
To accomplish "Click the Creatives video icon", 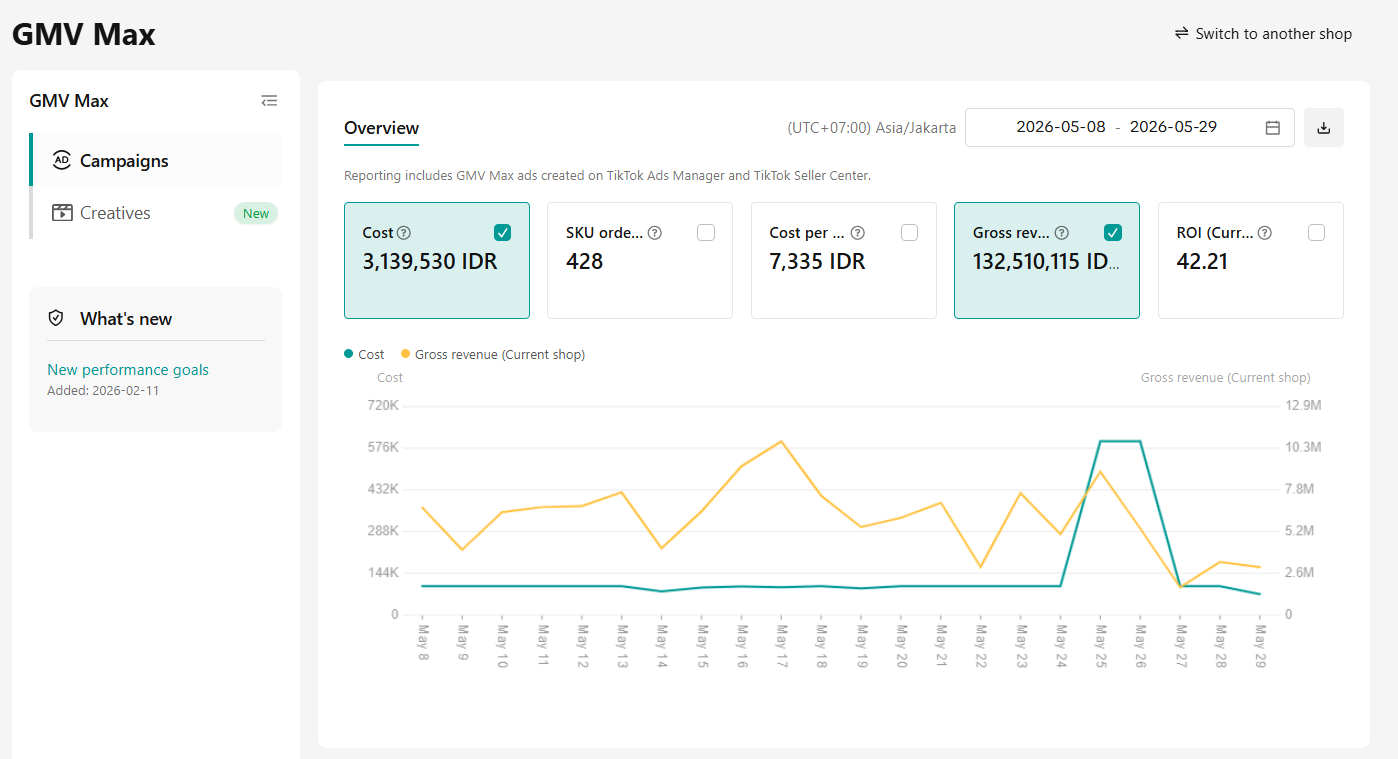I will (62, 212).
